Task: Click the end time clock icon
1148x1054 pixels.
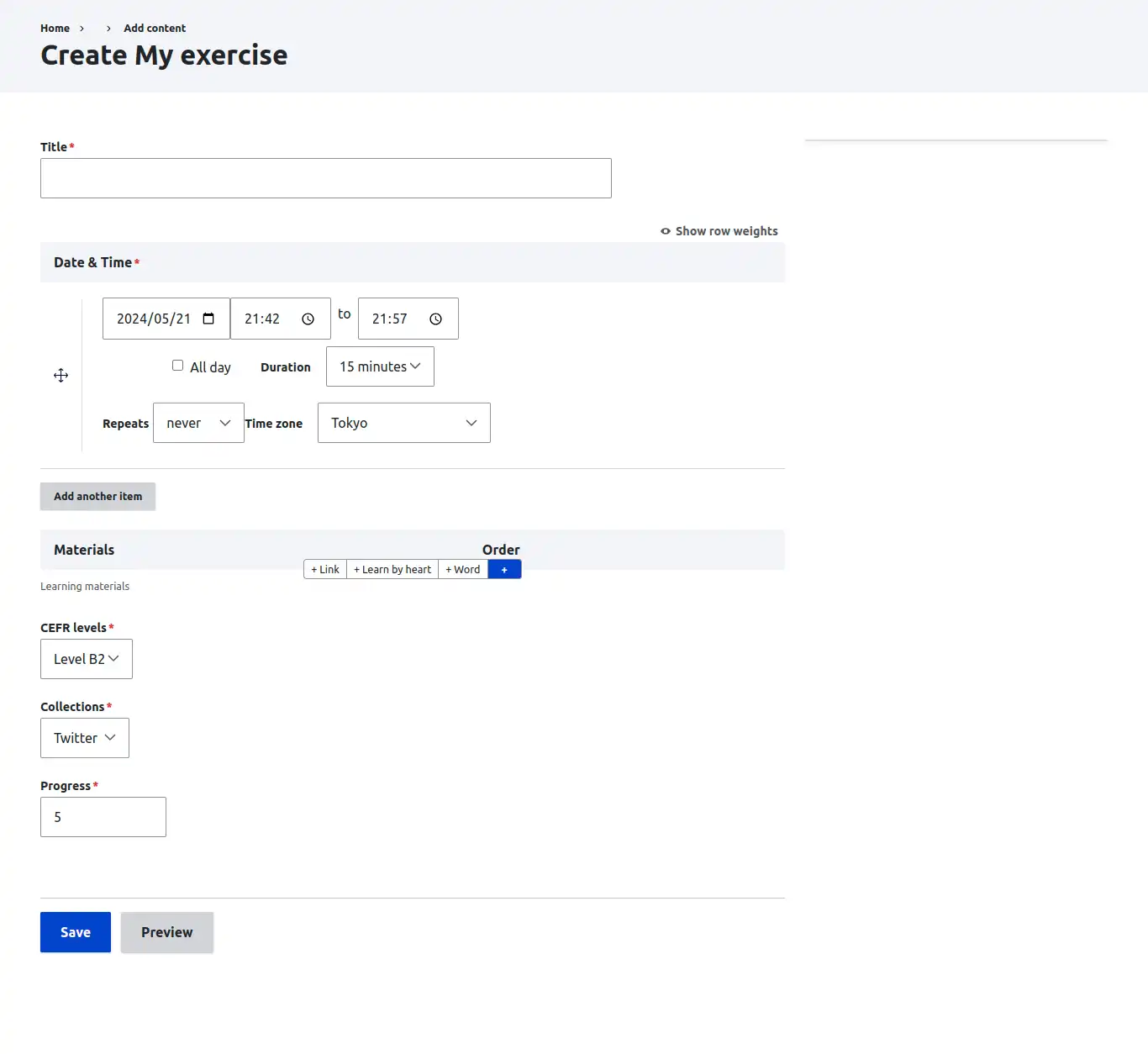Action: click(x=435, y=319)
